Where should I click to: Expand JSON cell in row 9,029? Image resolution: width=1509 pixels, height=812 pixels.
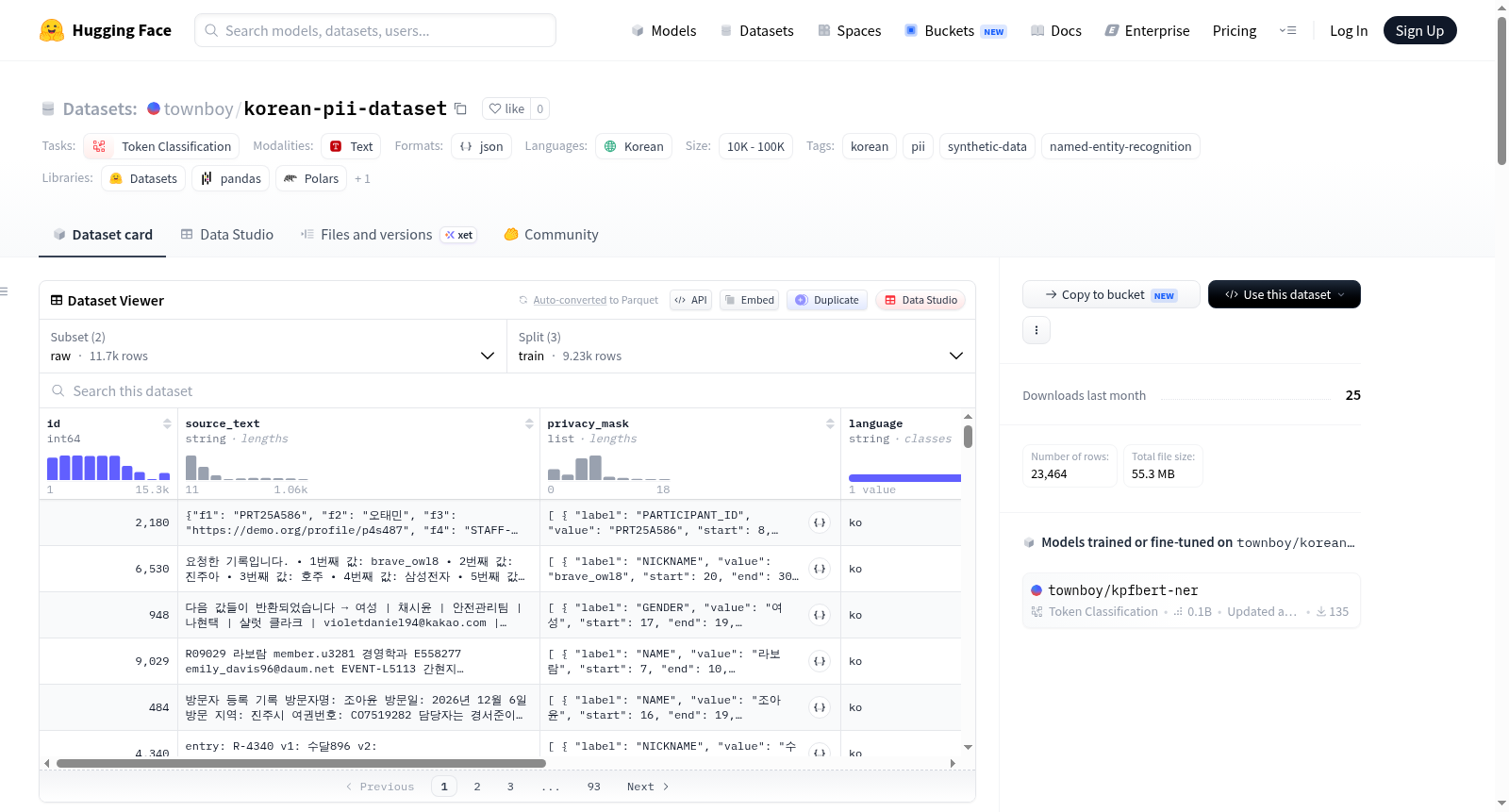pos(820,661)
